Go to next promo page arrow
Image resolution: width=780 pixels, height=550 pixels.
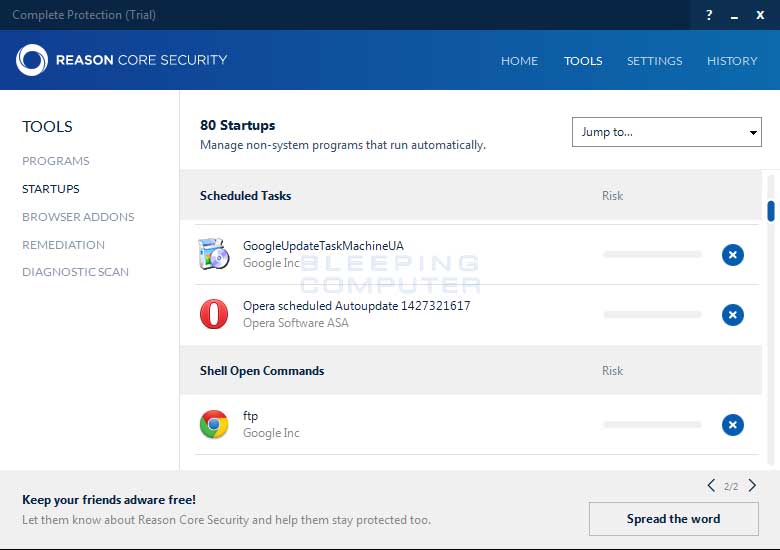(x=752, y=486)
